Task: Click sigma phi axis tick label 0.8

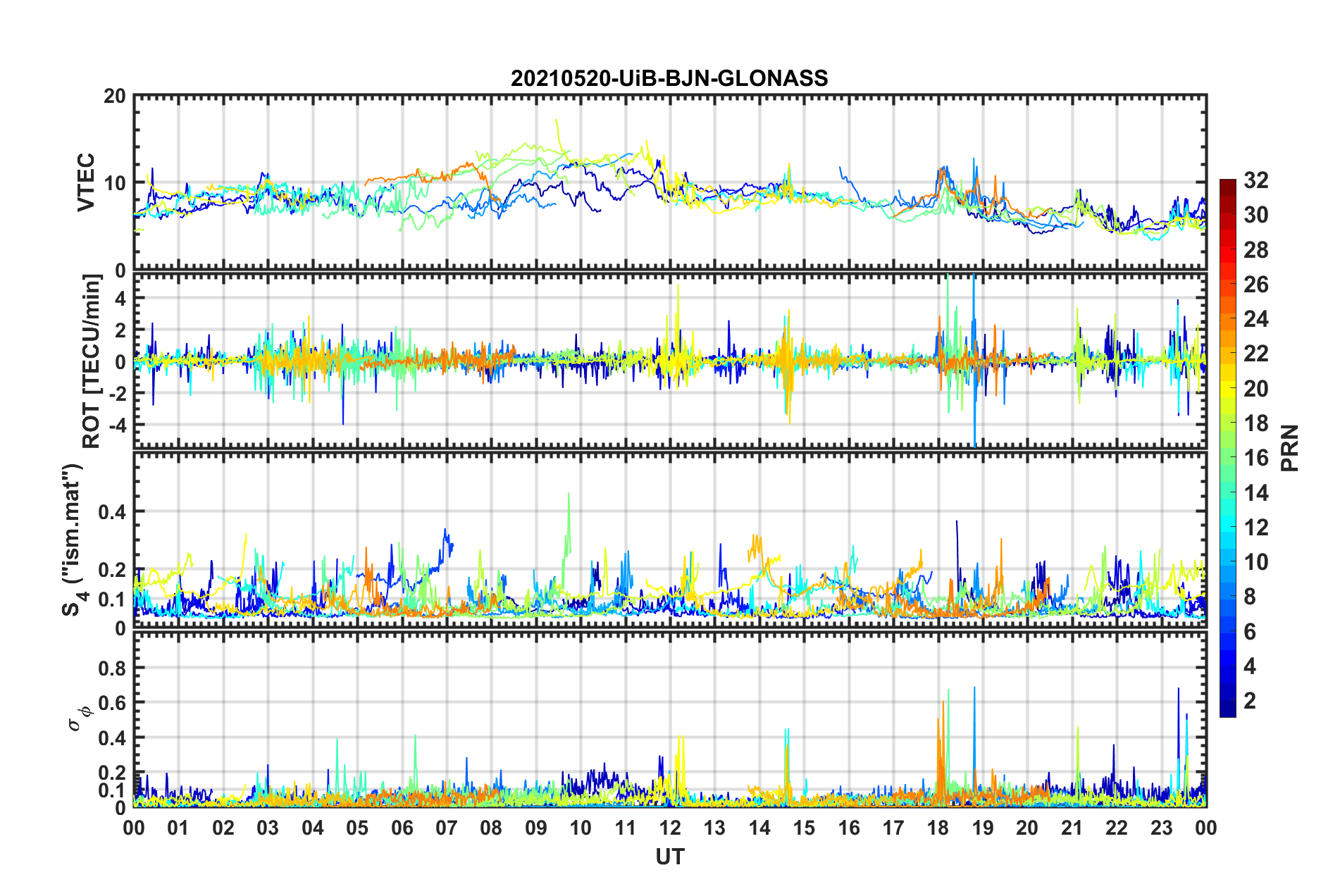Action: [113, 668]
